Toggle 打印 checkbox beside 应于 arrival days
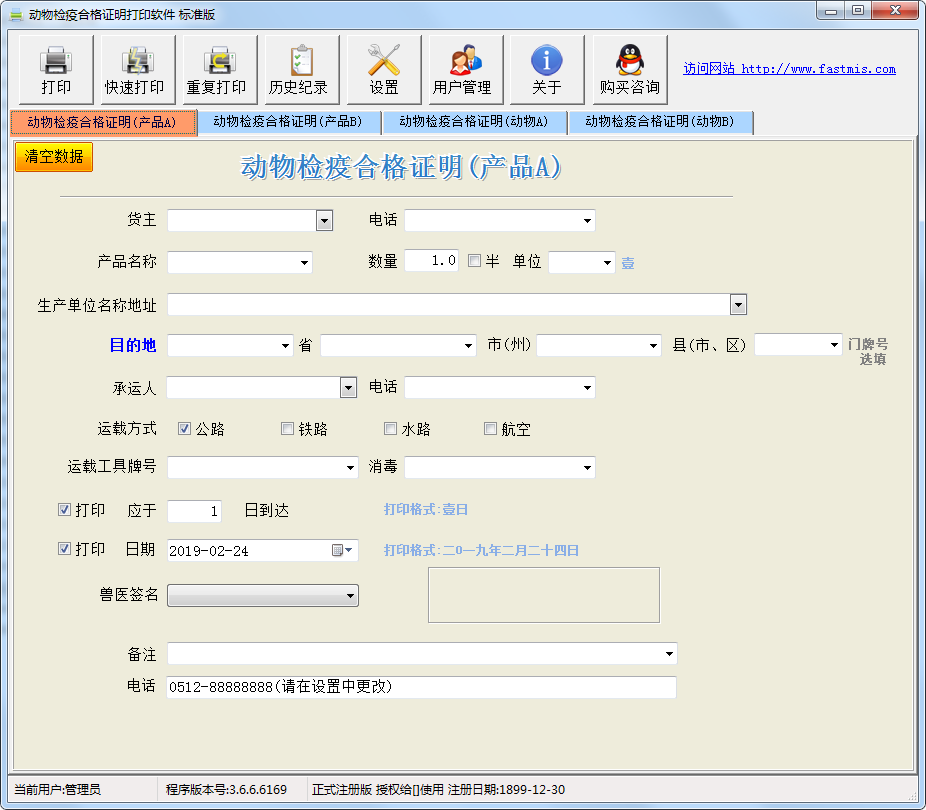Screen dimensions: 926x810 pos(64,509)
